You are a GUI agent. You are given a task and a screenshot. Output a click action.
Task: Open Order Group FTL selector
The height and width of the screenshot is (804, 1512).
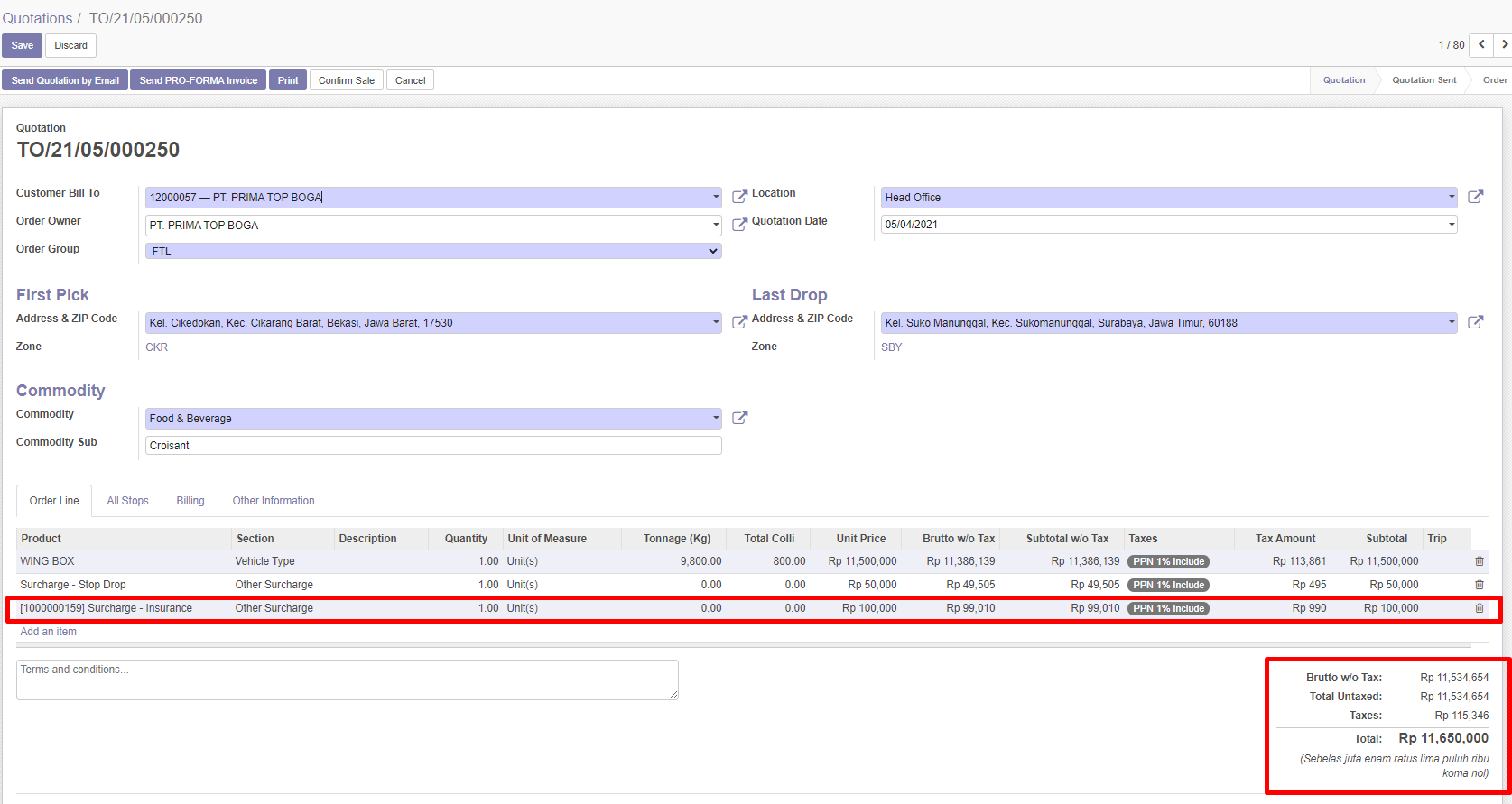(x=433, y=251)
